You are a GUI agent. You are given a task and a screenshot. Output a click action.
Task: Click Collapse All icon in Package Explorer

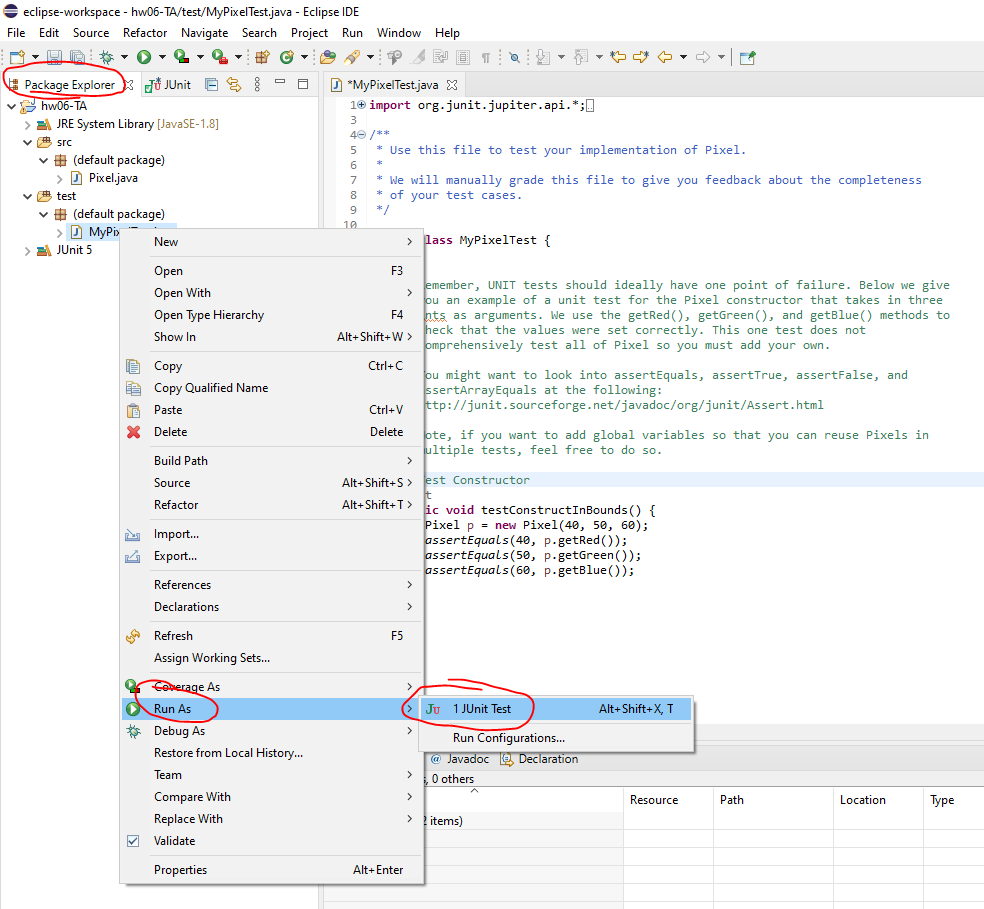[x=211, y=85]
